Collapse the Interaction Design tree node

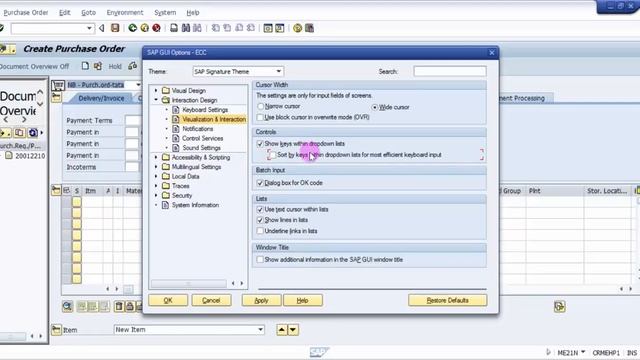[x=156, y=100]
